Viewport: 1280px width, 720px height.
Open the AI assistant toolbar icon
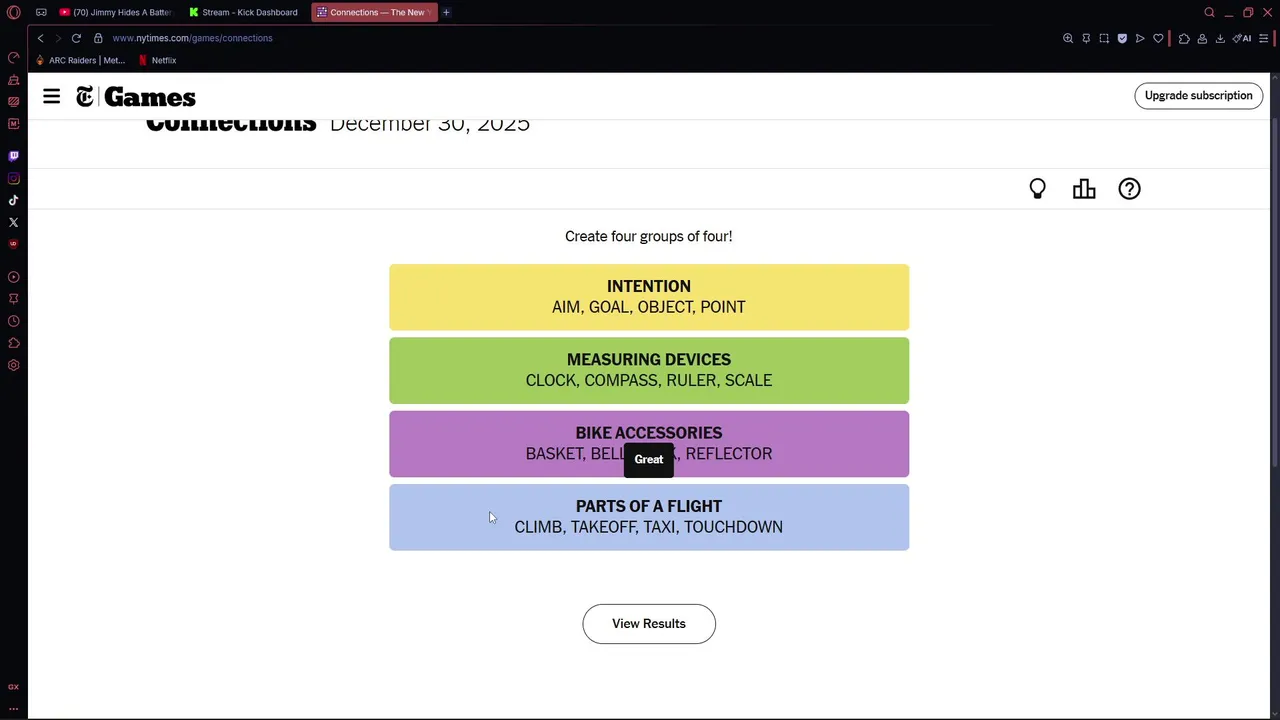click(x=1243, y=38)
